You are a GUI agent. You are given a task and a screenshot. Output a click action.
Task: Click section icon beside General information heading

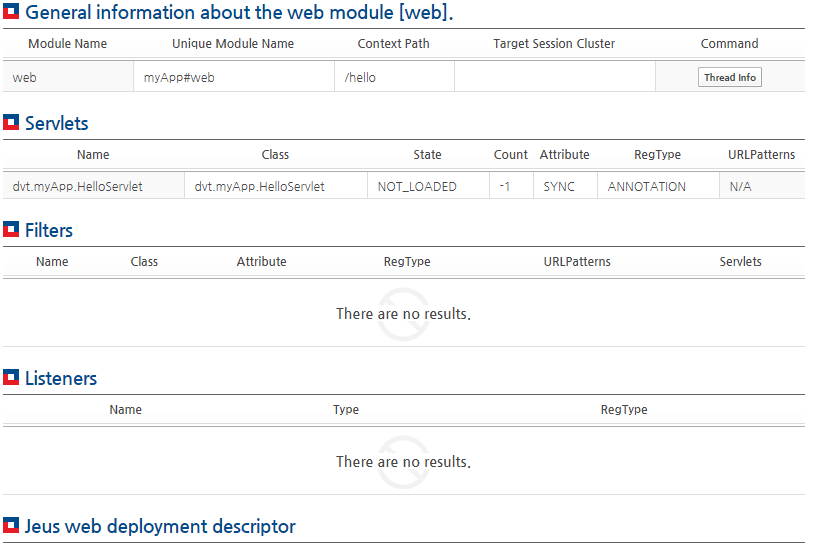(11, 11)
